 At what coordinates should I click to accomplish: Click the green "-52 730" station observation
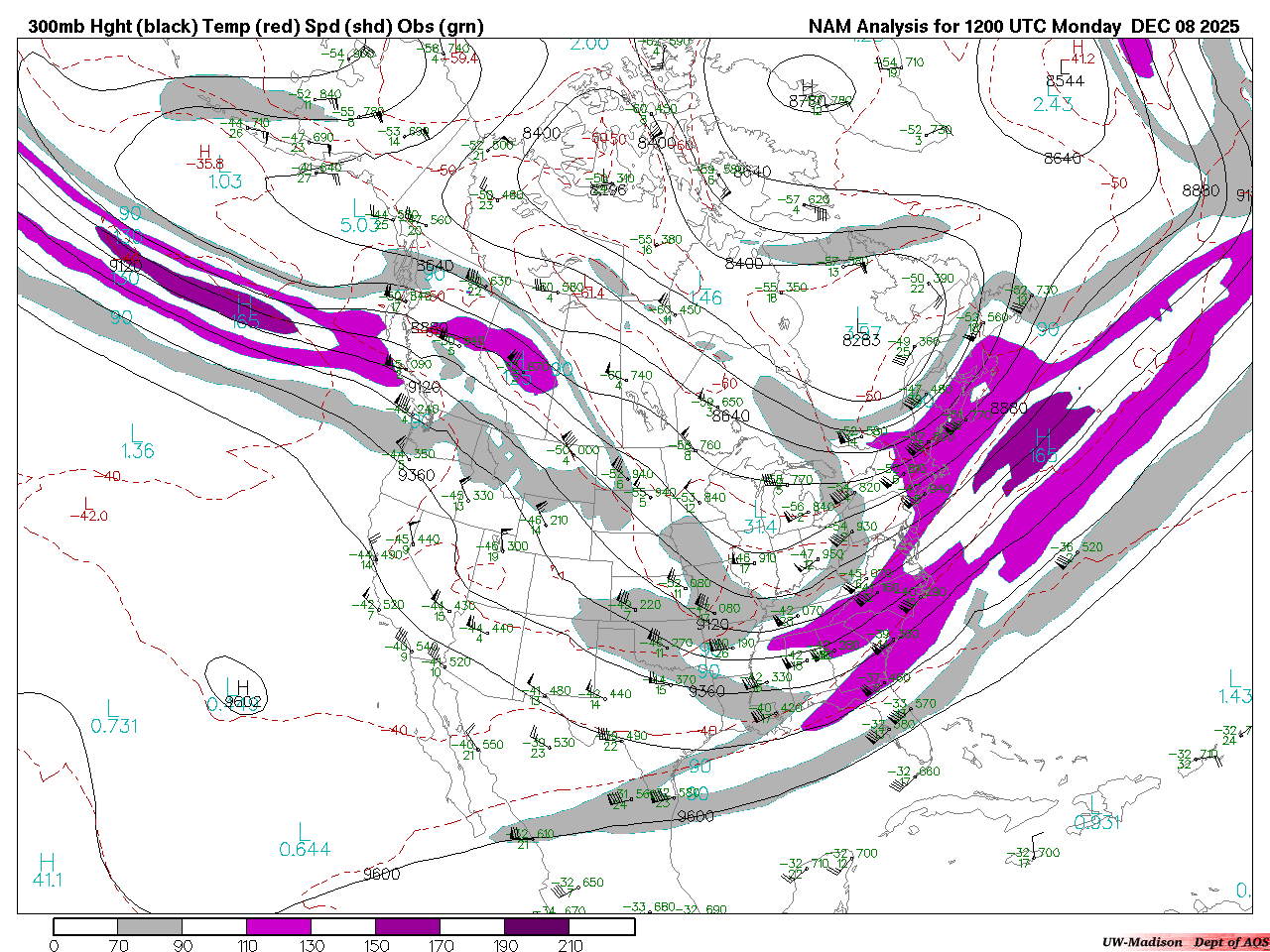926,130
